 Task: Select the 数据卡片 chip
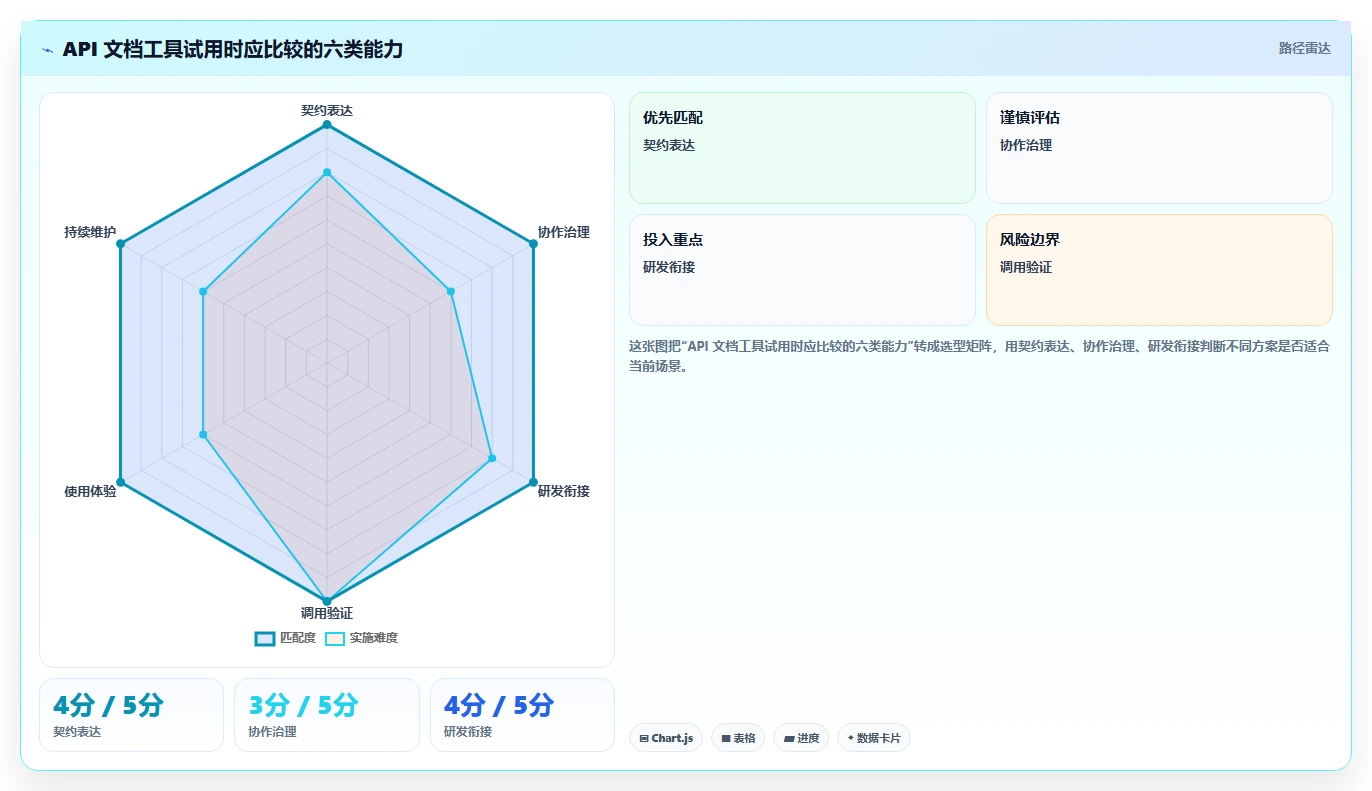click(x=874, y=738)
